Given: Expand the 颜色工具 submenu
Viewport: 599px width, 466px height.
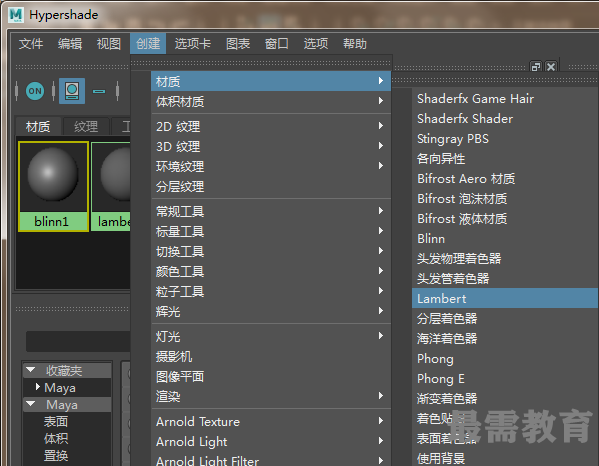Looking at the screenshot, I should click(x=271, y=271).
